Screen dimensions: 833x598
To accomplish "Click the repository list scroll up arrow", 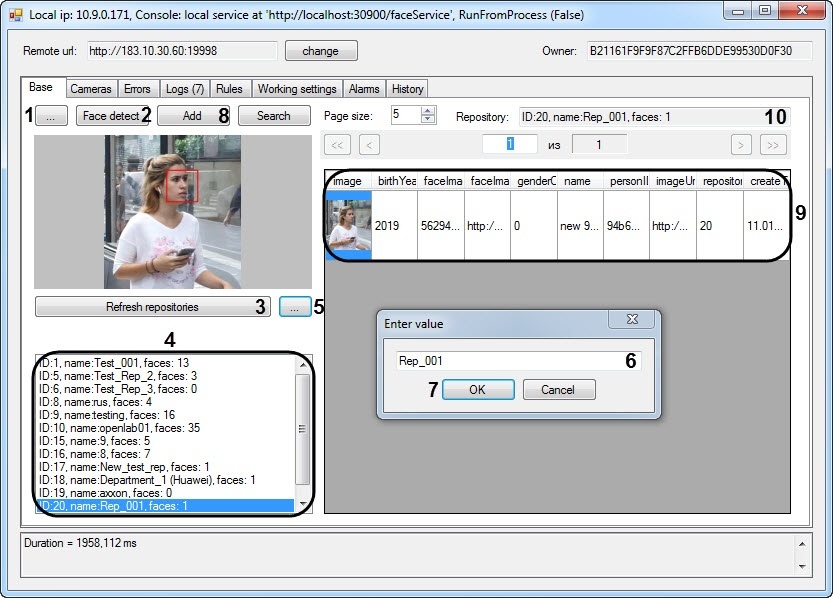I will pos(303,364).
